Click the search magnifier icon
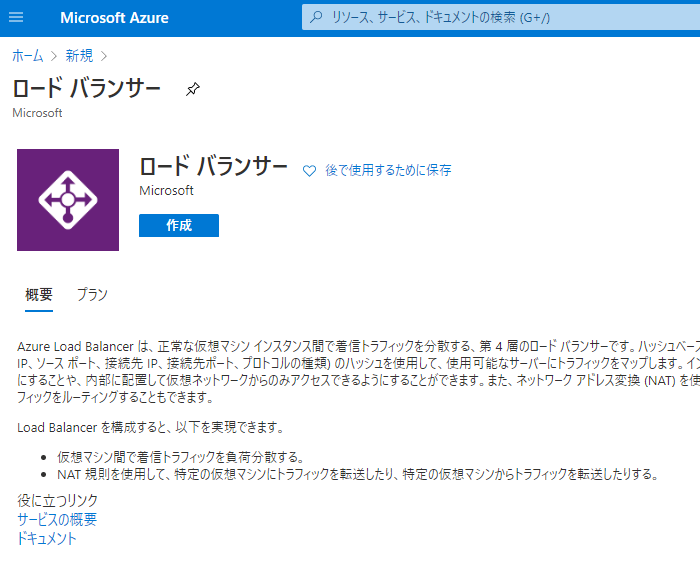The height and width of the screenshot is (563, 700). (316, 17)
